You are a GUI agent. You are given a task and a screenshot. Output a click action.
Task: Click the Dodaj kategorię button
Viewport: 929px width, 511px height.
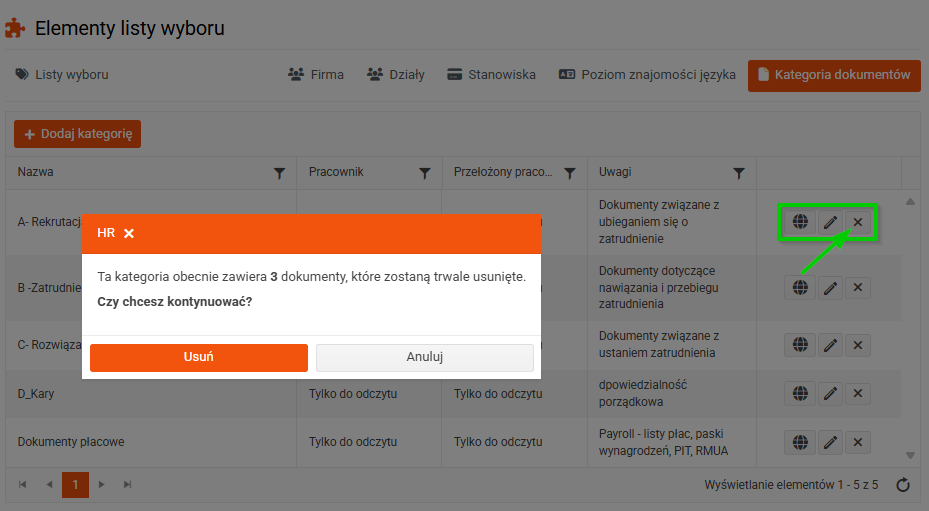click(x=78, y=134)
